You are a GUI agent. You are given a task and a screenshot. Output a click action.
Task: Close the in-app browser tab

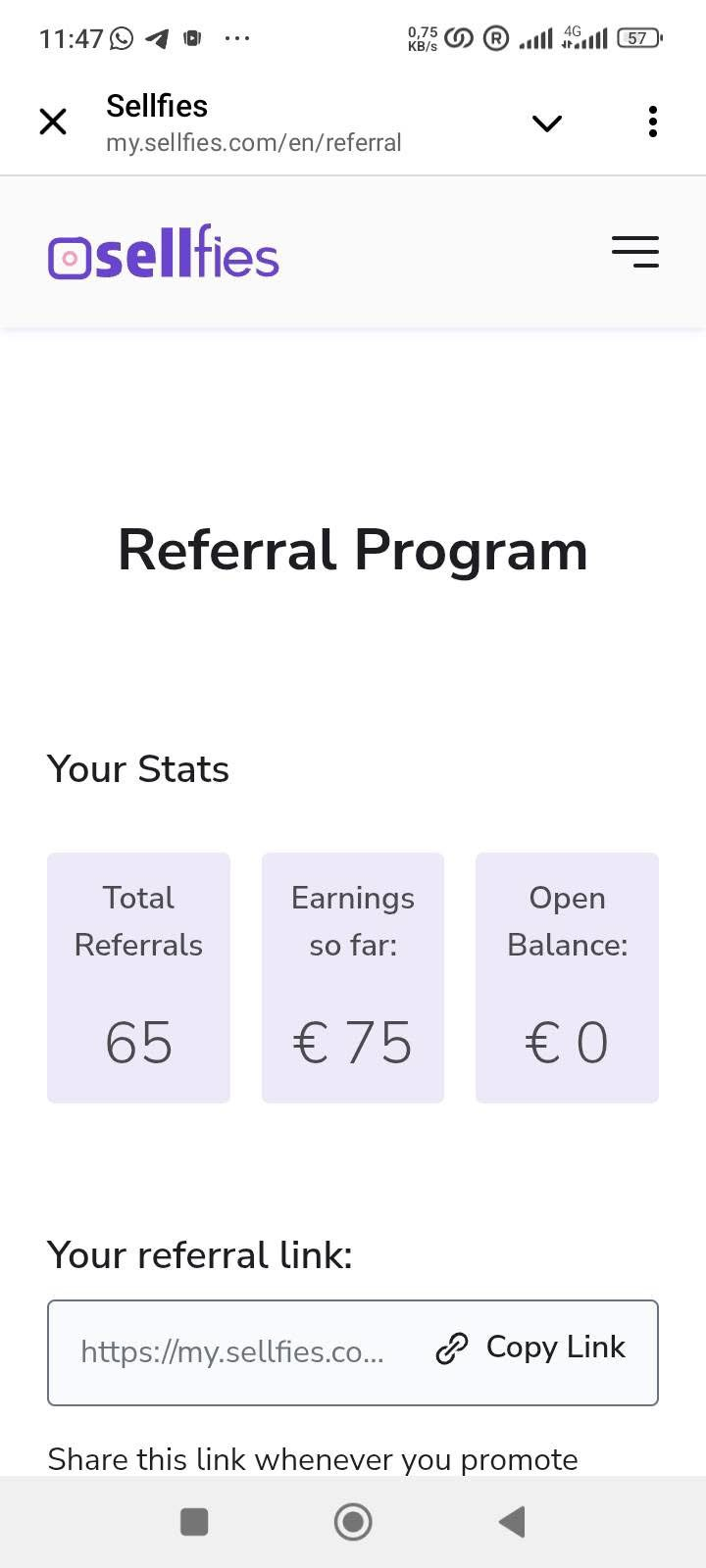pos(53,122)
